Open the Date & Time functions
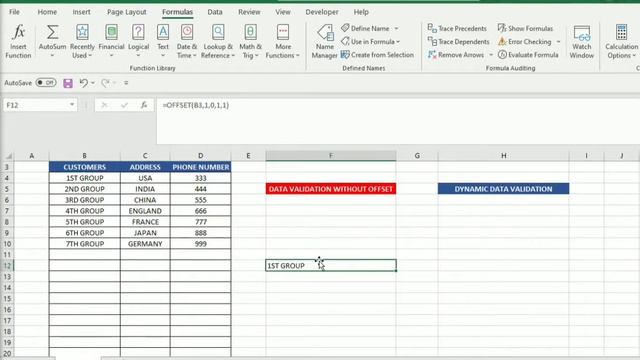Viewport: 640px width, 360px height. click(187, 41)
